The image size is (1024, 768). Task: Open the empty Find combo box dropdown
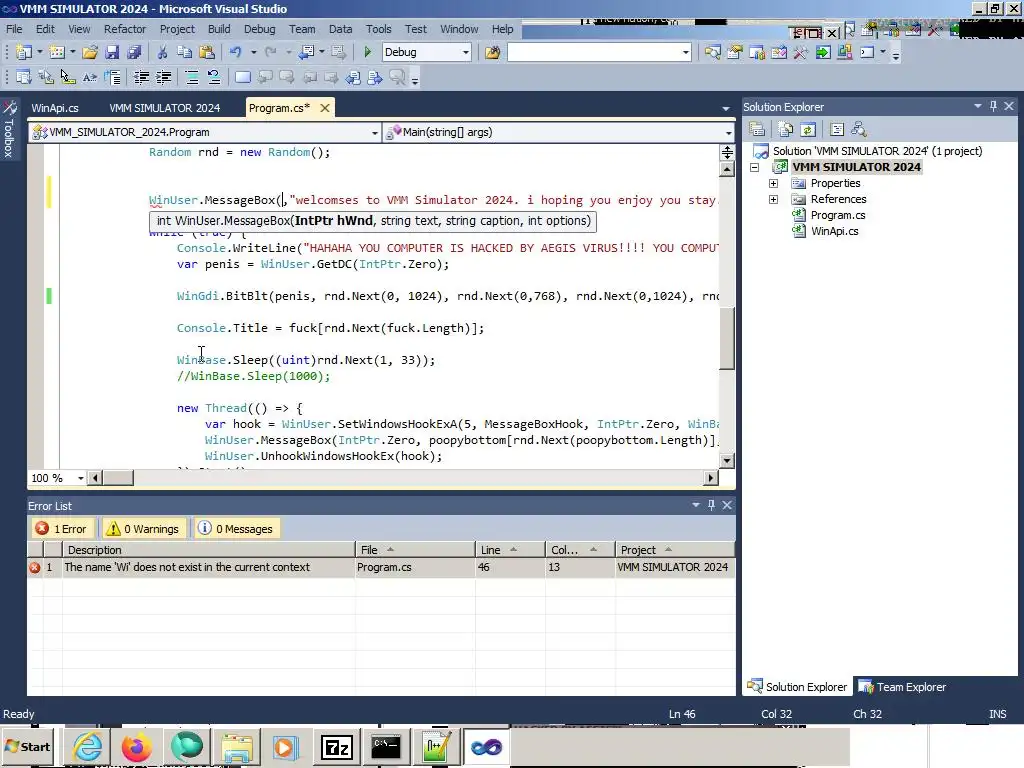point(685,52)
